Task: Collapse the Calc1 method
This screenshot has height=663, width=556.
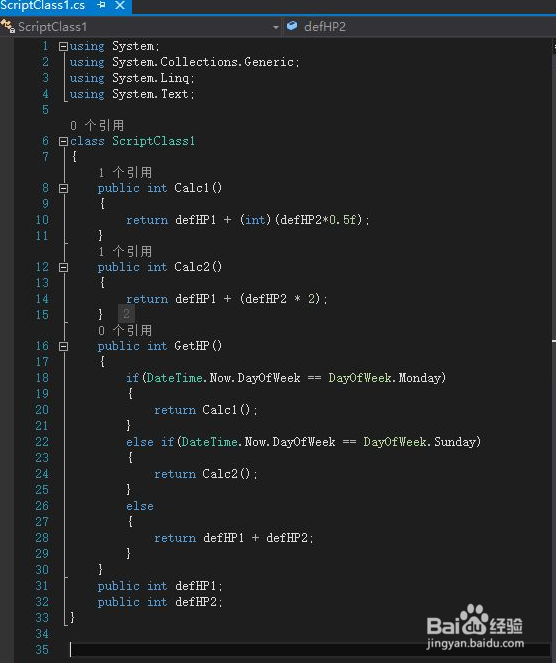Action: (x=63, y=189)
